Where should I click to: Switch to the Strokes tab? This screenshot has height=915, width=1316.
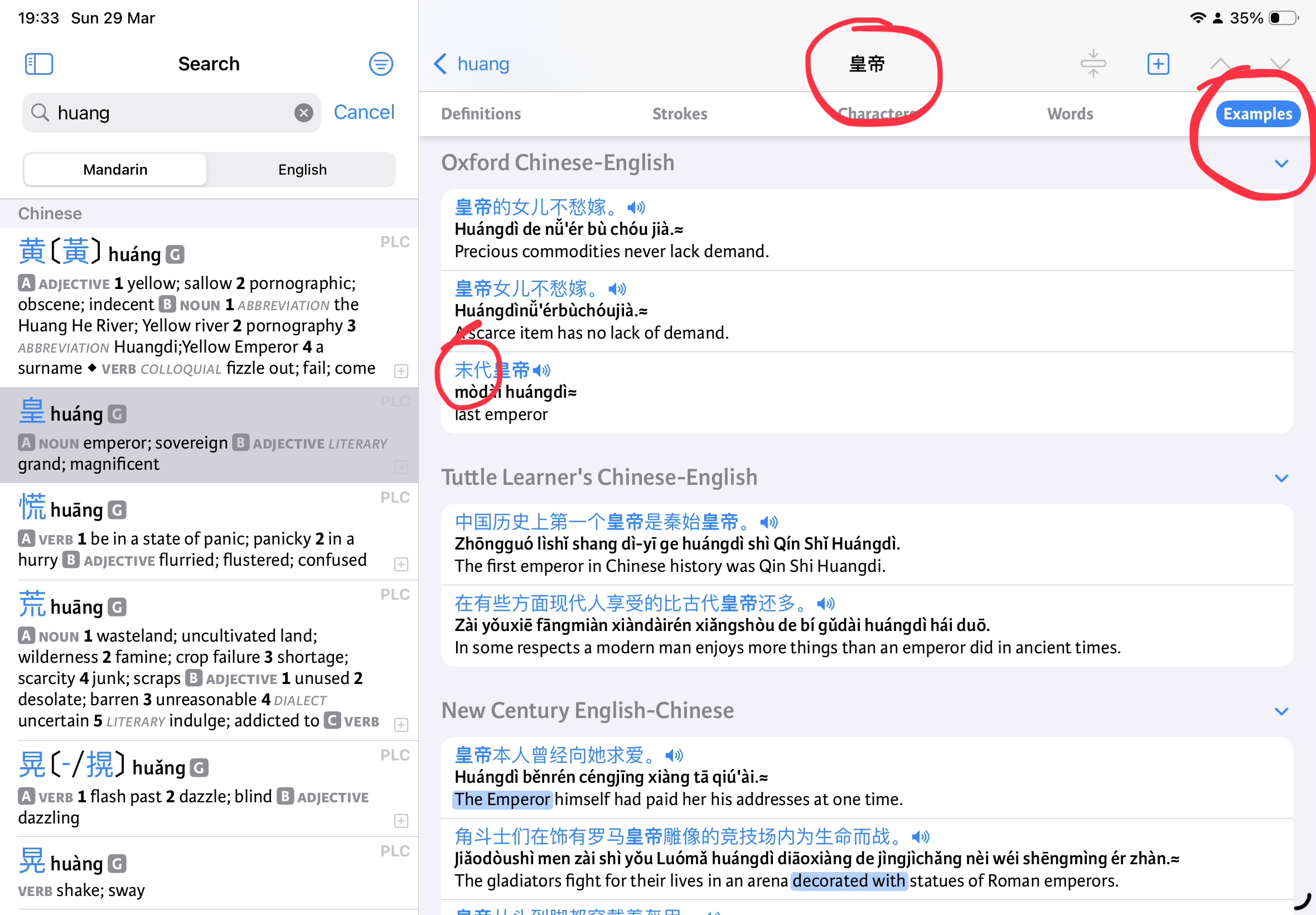click(x=680, y=114)
